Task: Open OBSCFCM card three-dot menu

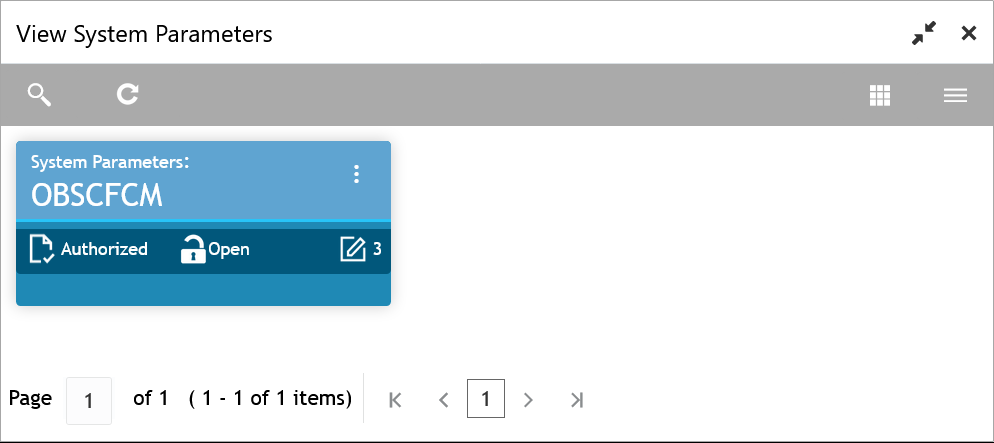Action: tap(356, 174)
